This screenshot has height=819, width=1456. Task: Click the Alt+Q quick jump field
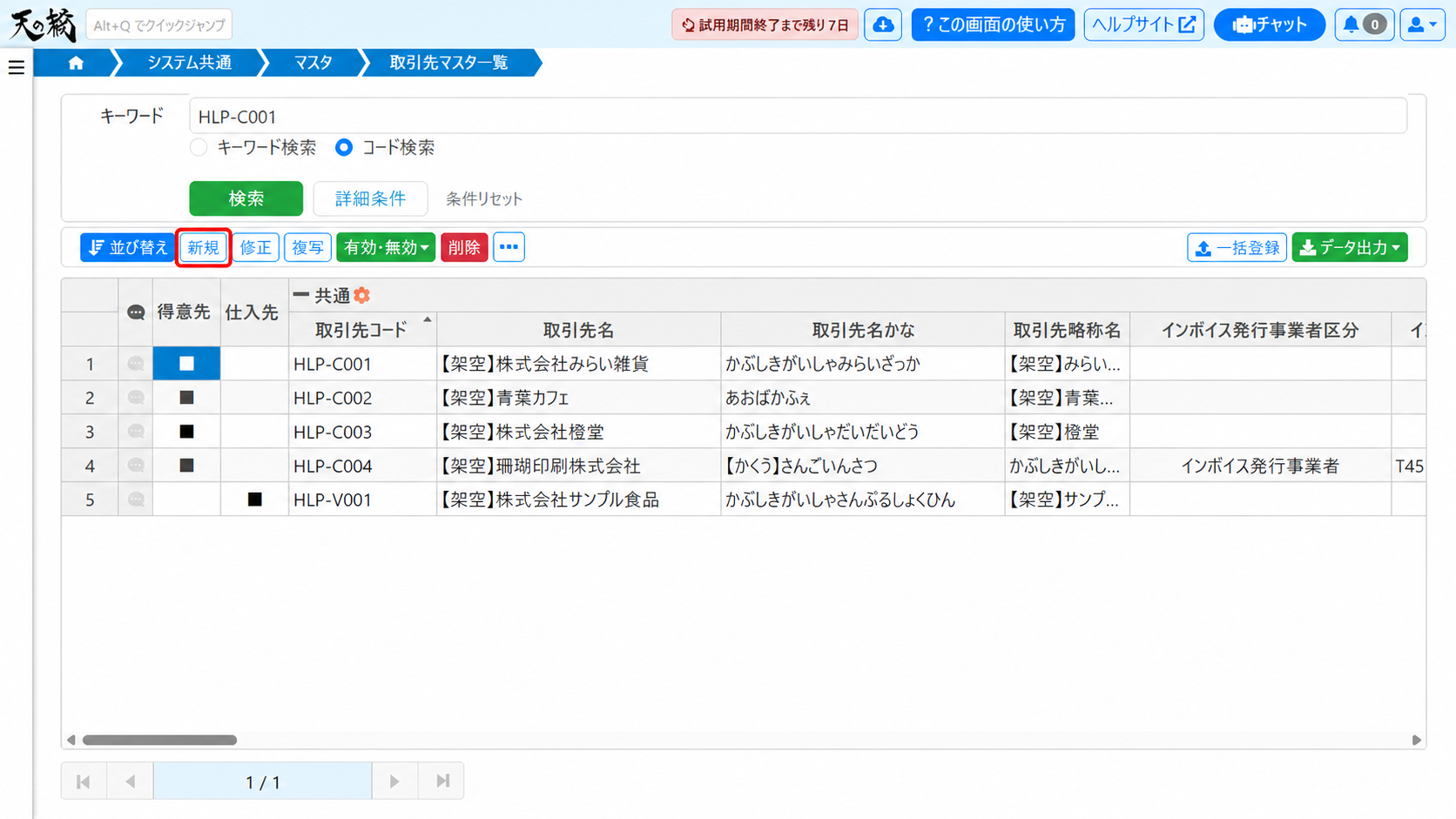159,25
